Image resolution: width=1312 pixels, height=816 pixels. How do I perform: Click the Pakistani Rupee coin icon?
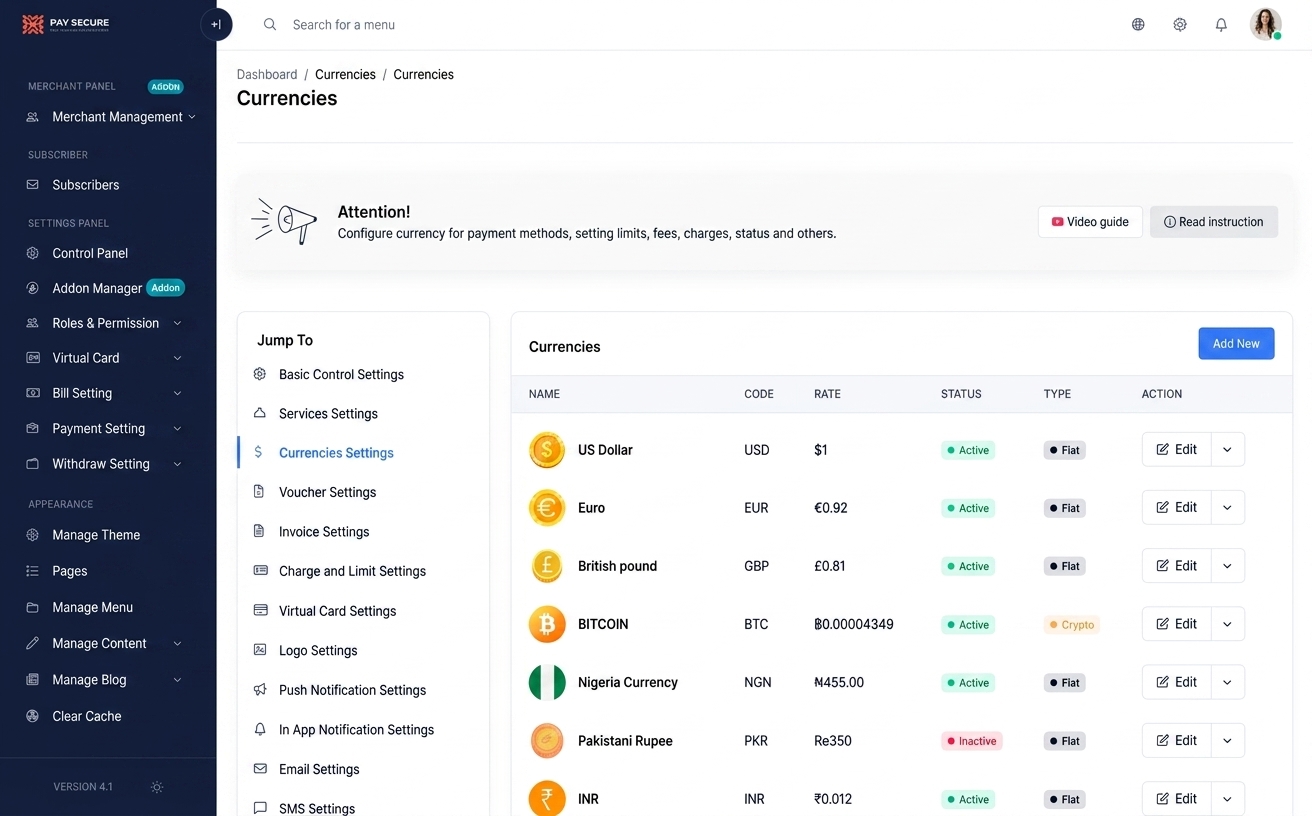[x=547, y=741]
